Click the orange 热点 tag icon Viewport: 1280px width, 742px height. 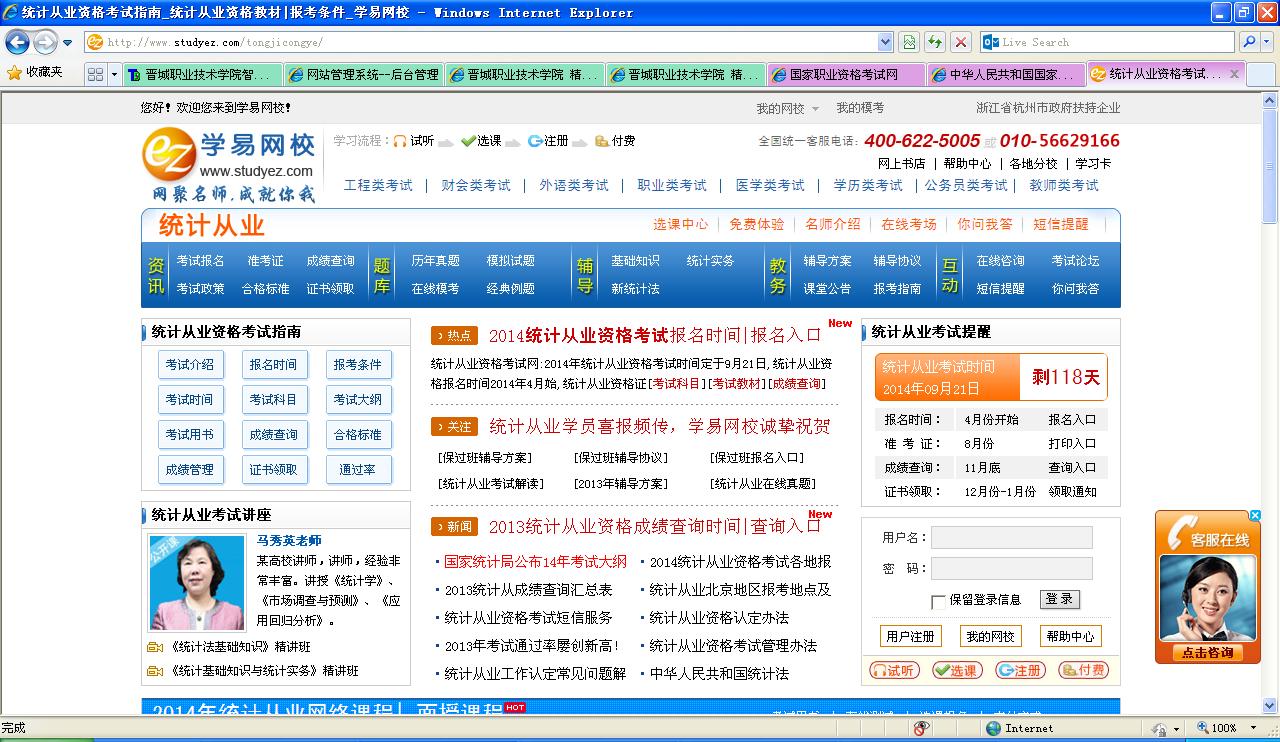454,336
